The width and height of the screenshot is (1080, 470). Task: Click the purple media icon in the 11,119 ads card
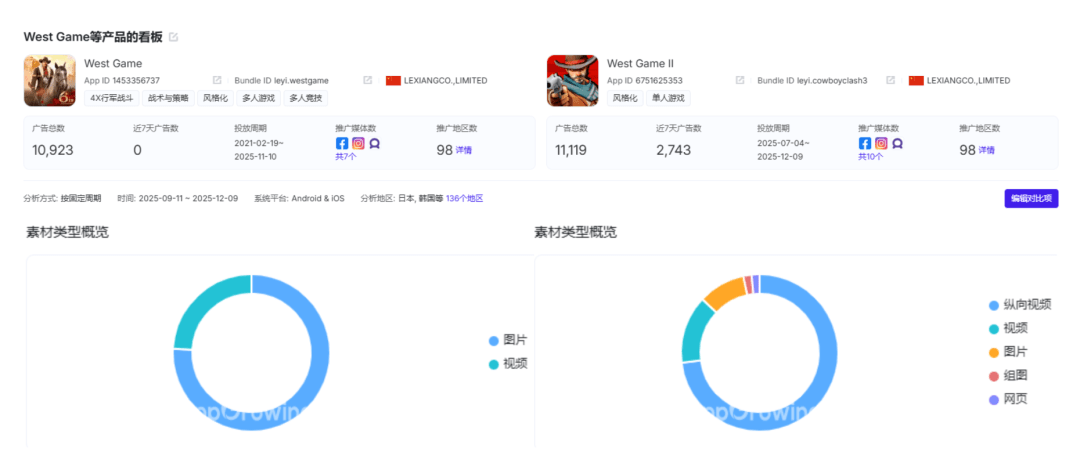pos(897,143)
